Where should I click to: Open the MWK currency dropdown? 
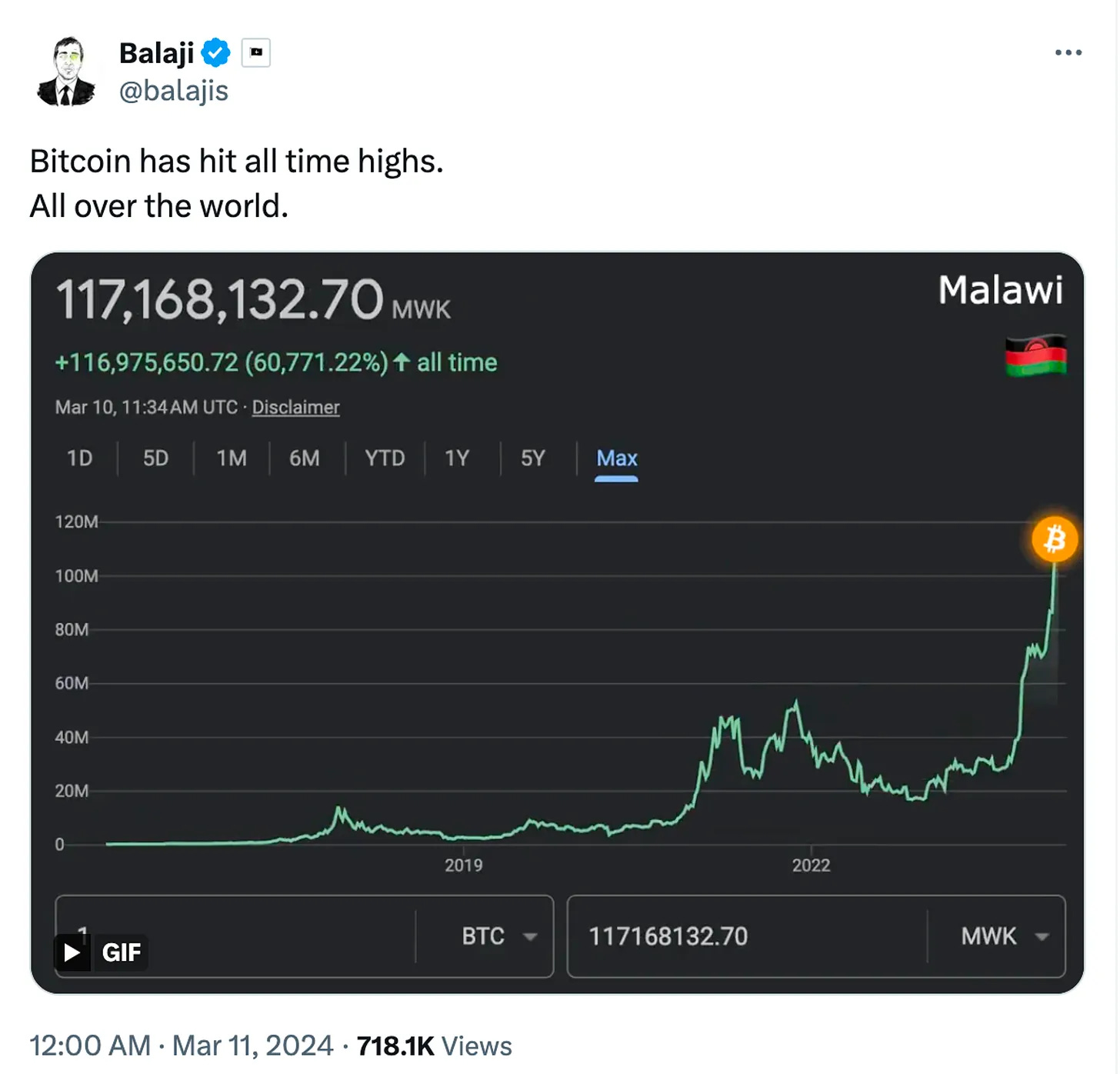click(1003, 936)
